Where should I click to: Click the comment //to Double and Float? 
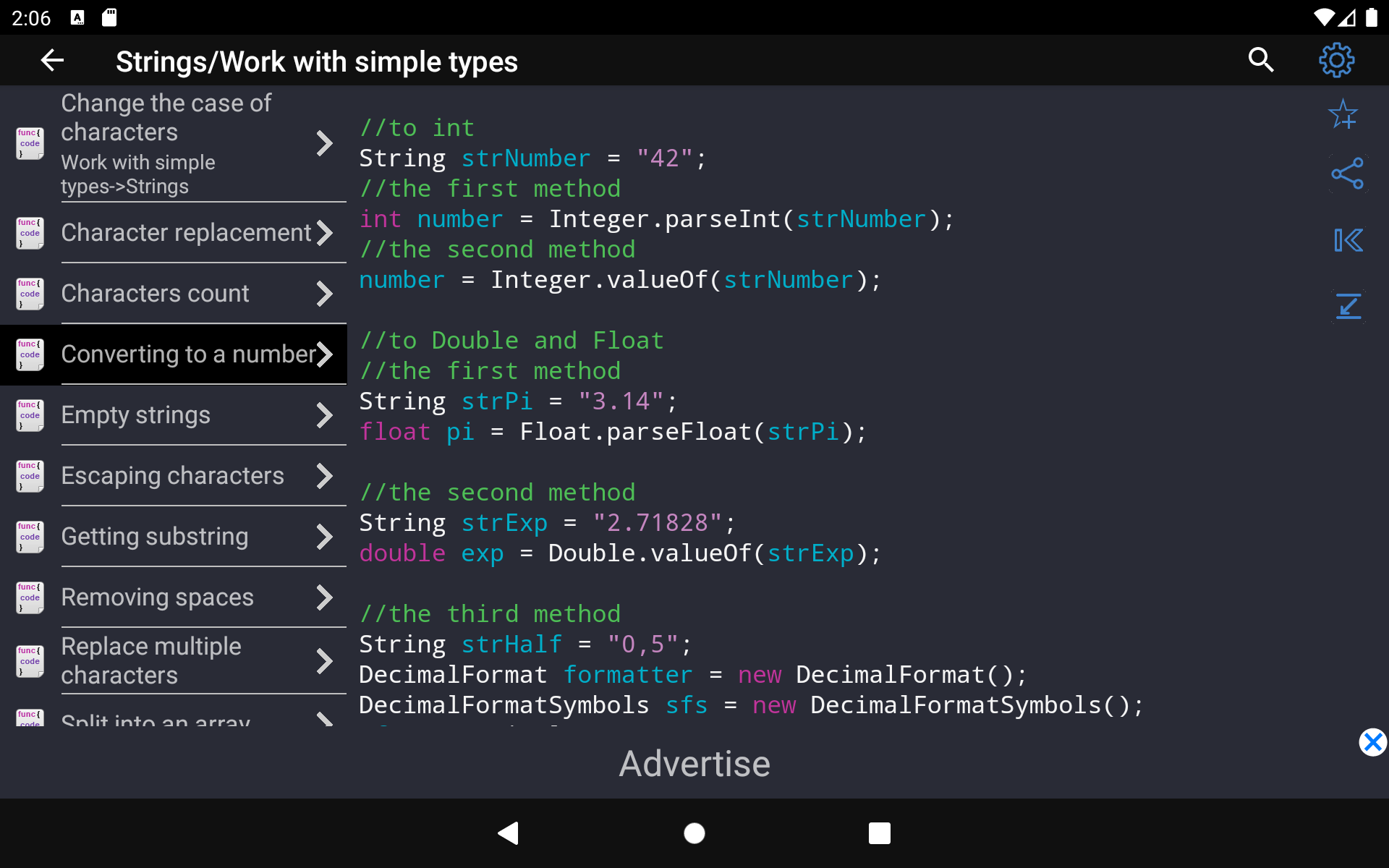(x=511, y=341)
